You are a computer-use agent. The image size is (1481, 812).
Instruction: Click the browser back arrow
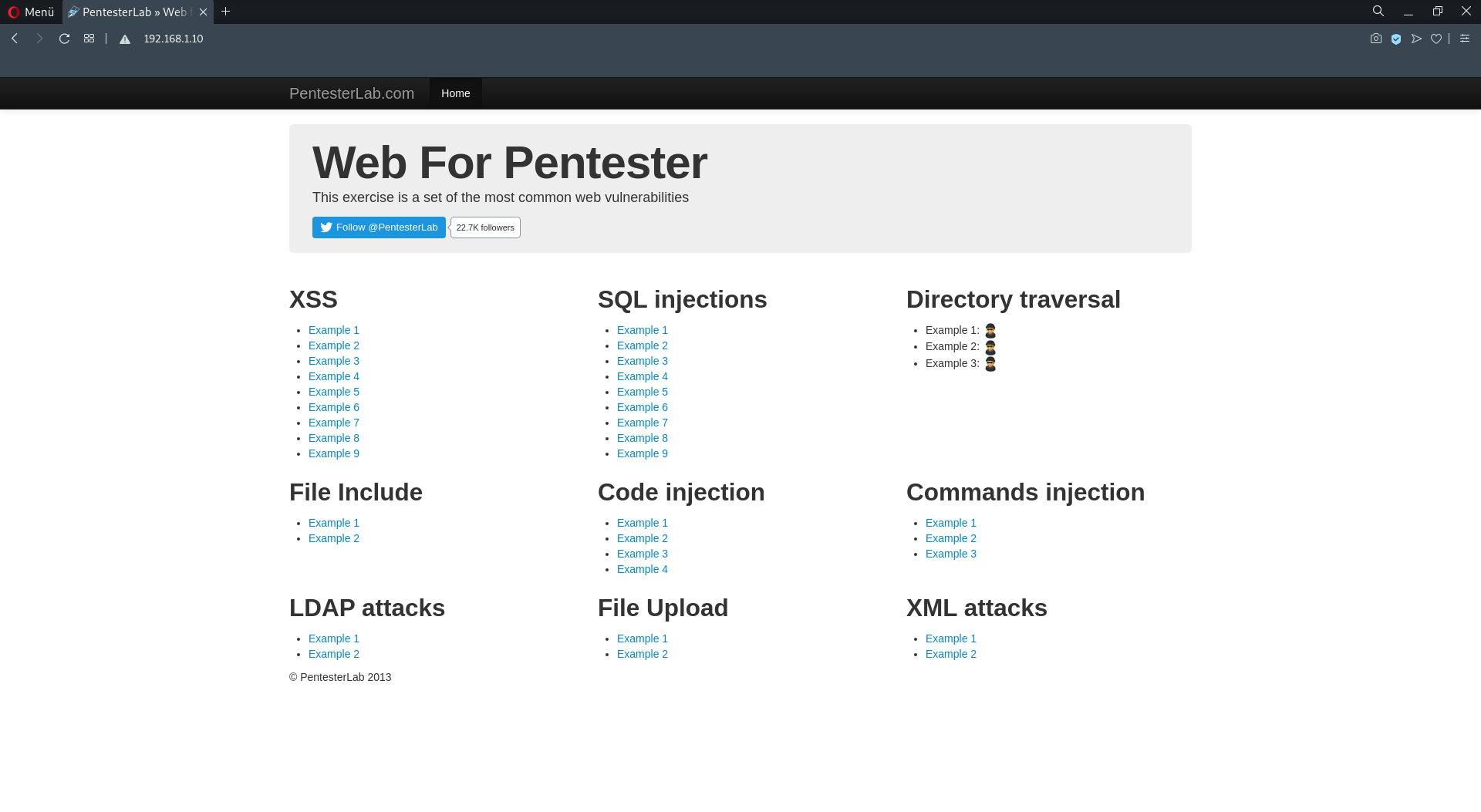tap(14, 39)
